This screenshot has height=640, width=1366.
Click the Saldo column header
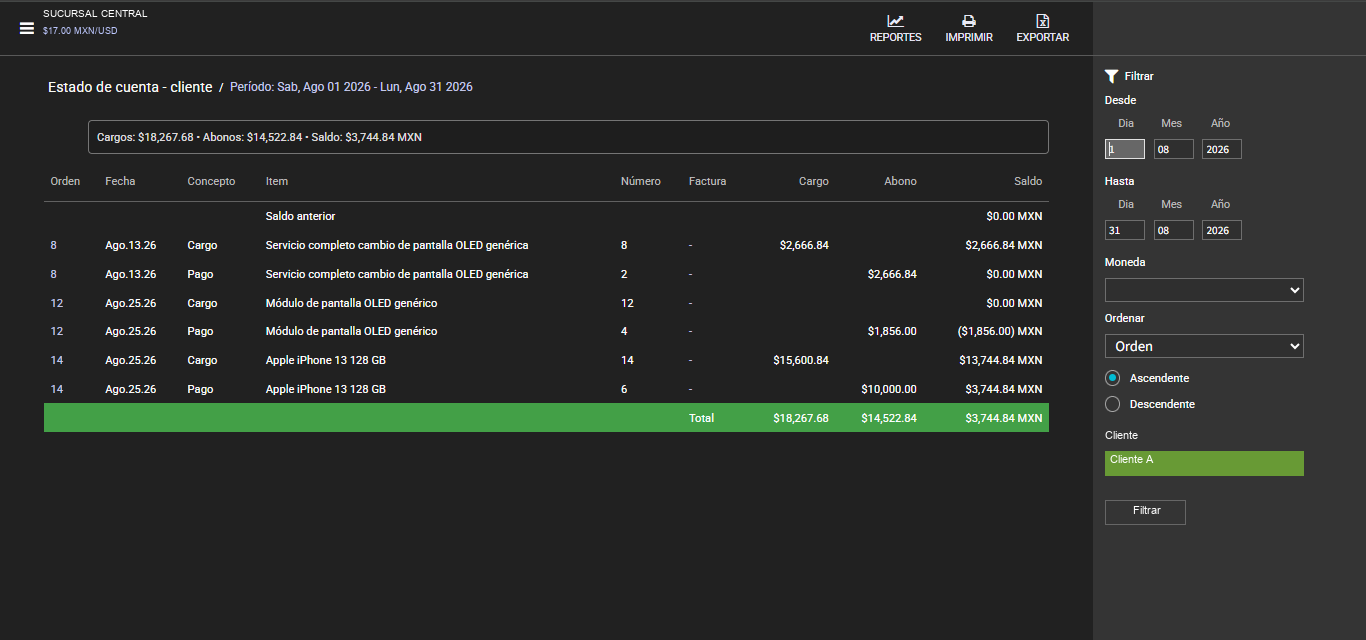point(1027,181)
